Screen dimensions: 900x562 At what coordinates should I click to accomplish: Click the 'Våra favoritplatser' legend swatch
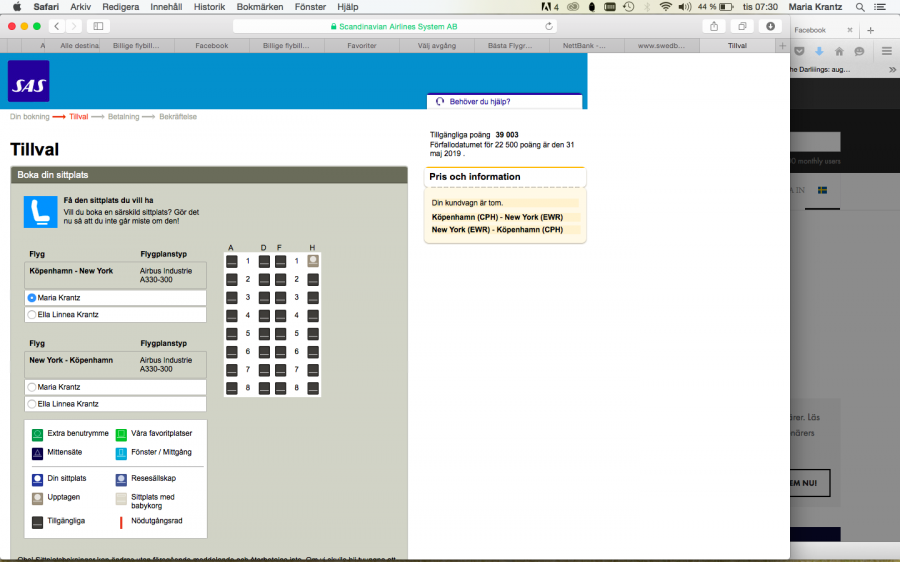click(x=121, y=435)
